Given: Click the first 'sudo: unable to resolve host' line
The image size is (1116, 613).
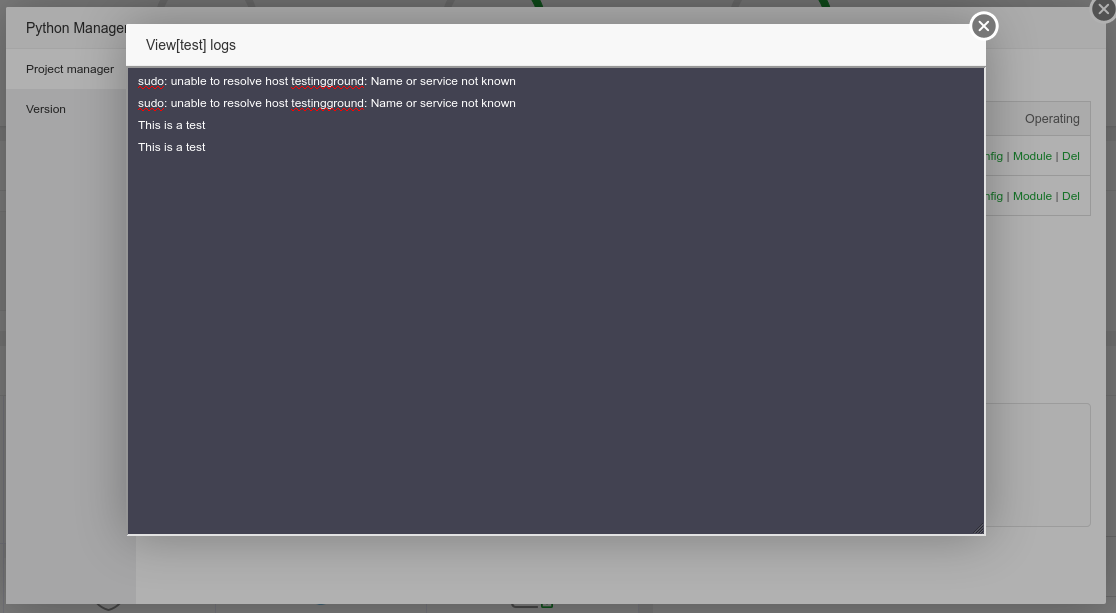Looking at the screenshot, I should point(327,81).
